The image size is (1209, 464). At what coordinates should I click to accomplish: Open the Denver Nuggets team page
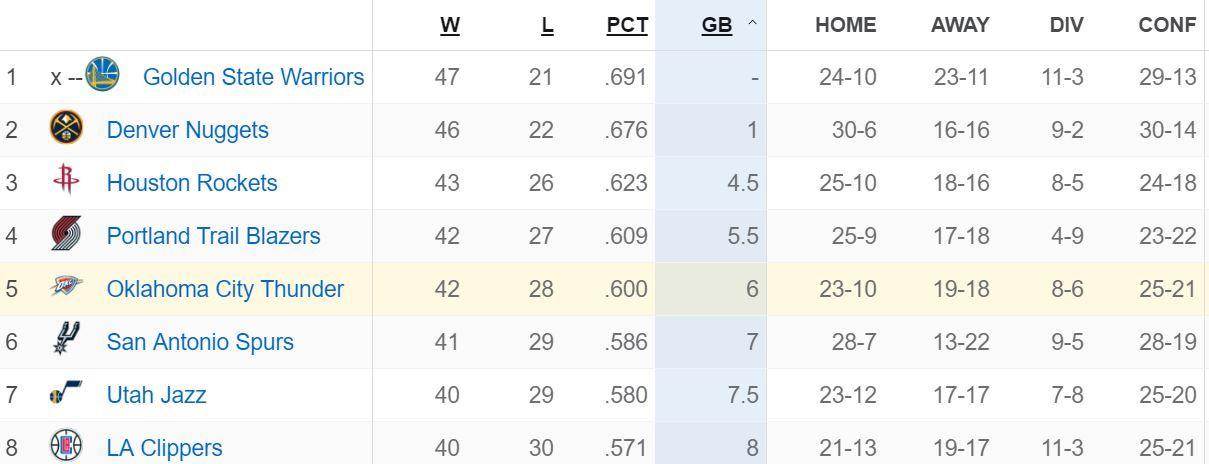click(x=187, y=130)
